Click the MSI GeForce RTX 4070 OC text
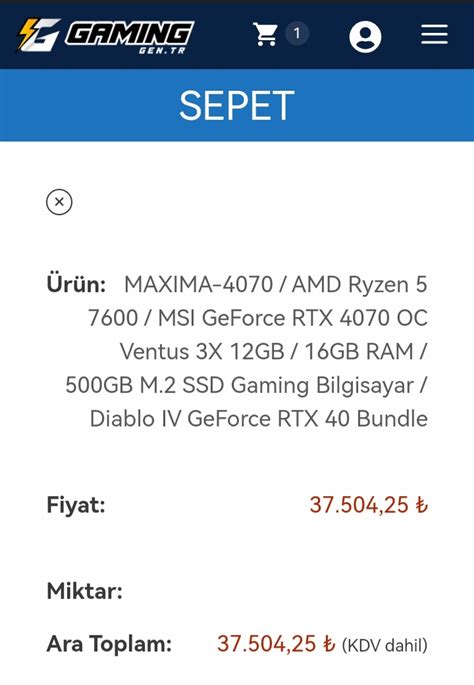 point(293,318)
